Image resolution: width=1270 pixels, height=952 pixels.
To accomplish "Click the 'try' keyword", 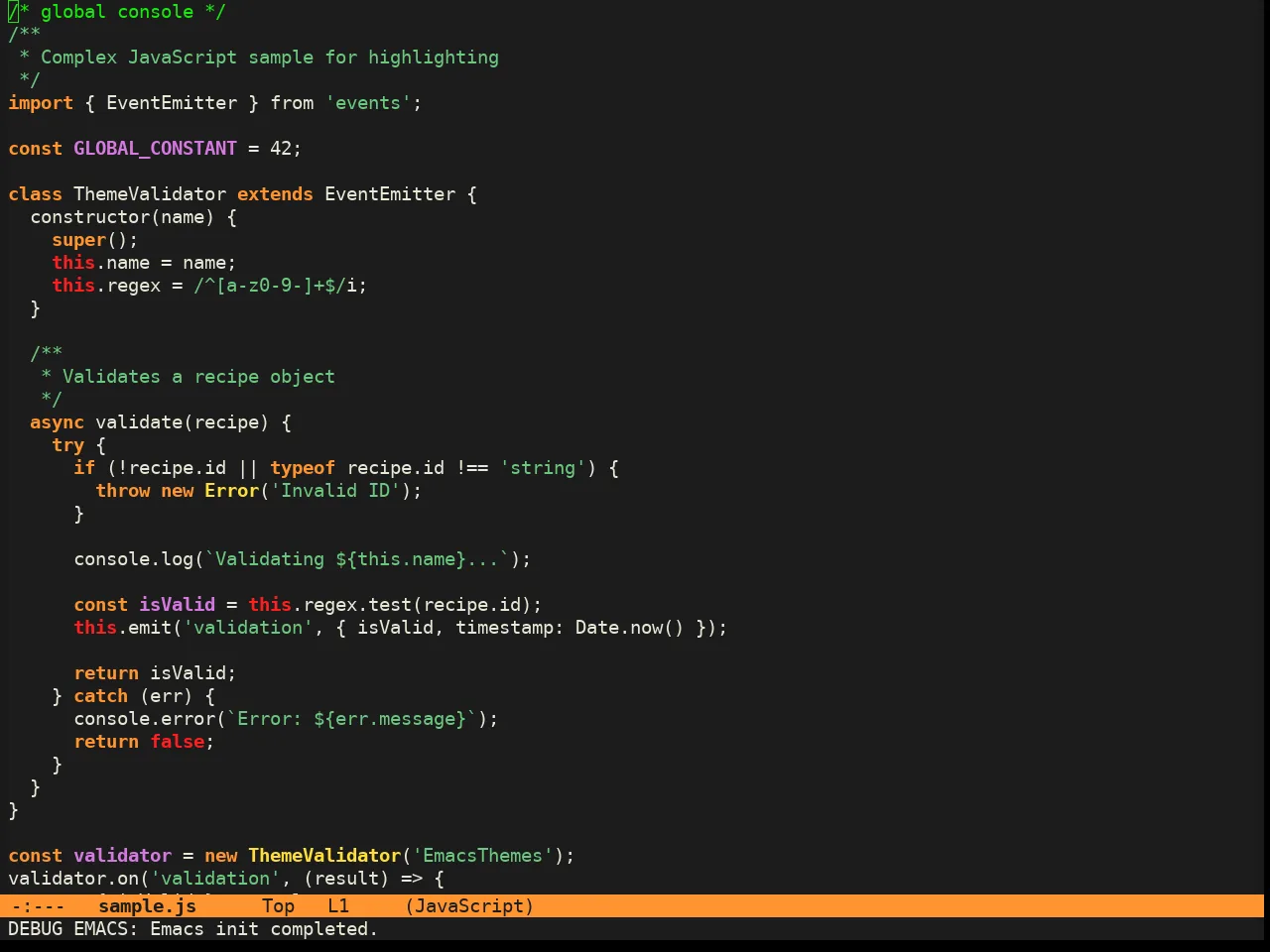I will pyautogui.click(x=68, y=445).
